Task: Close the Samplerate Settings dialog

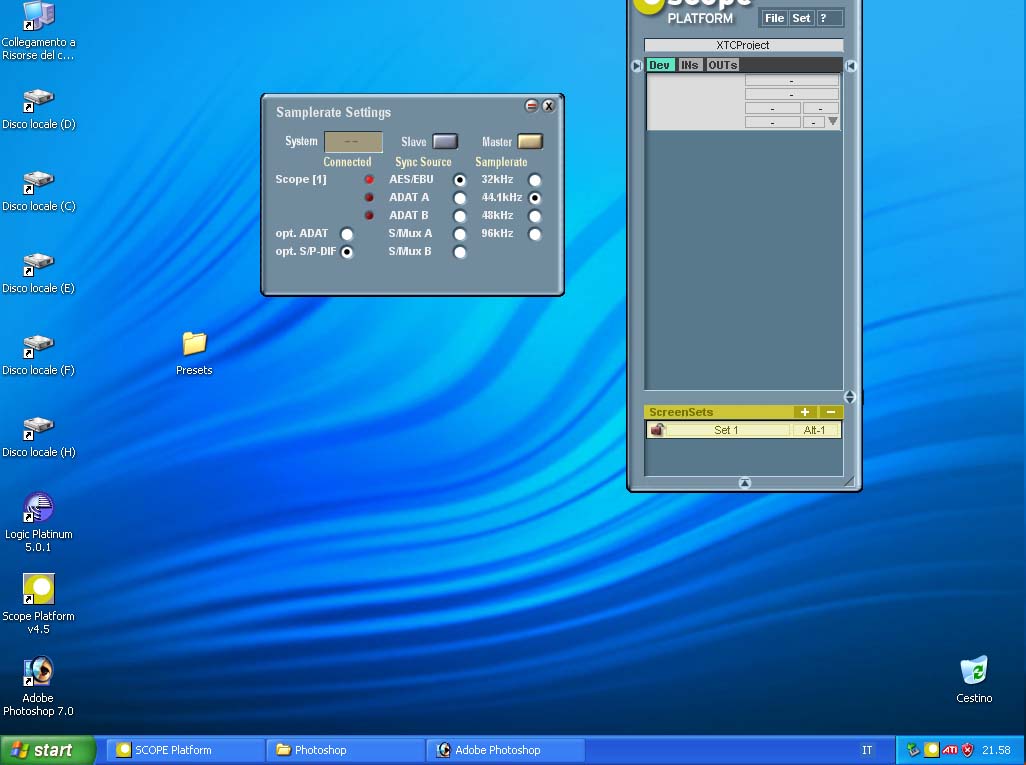Action: point(548,105)
